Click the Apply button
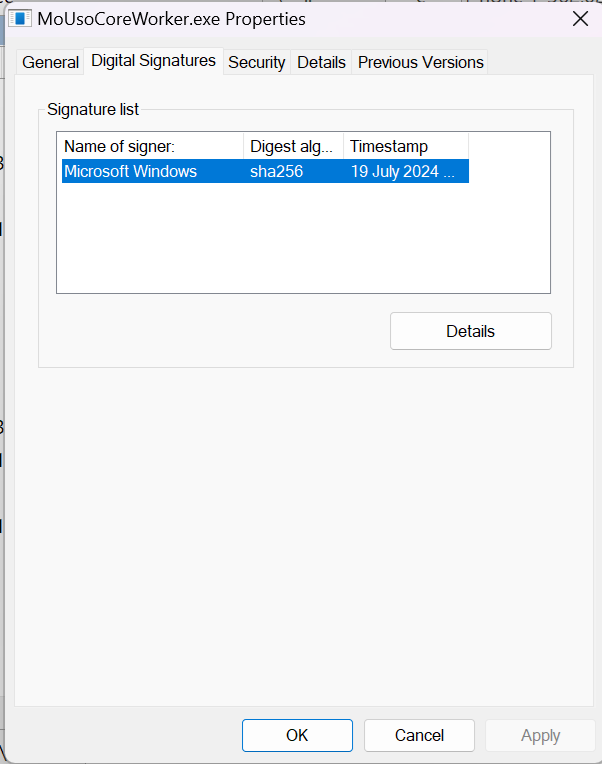This screenshot has height=764, width=602. coord(540,735)
